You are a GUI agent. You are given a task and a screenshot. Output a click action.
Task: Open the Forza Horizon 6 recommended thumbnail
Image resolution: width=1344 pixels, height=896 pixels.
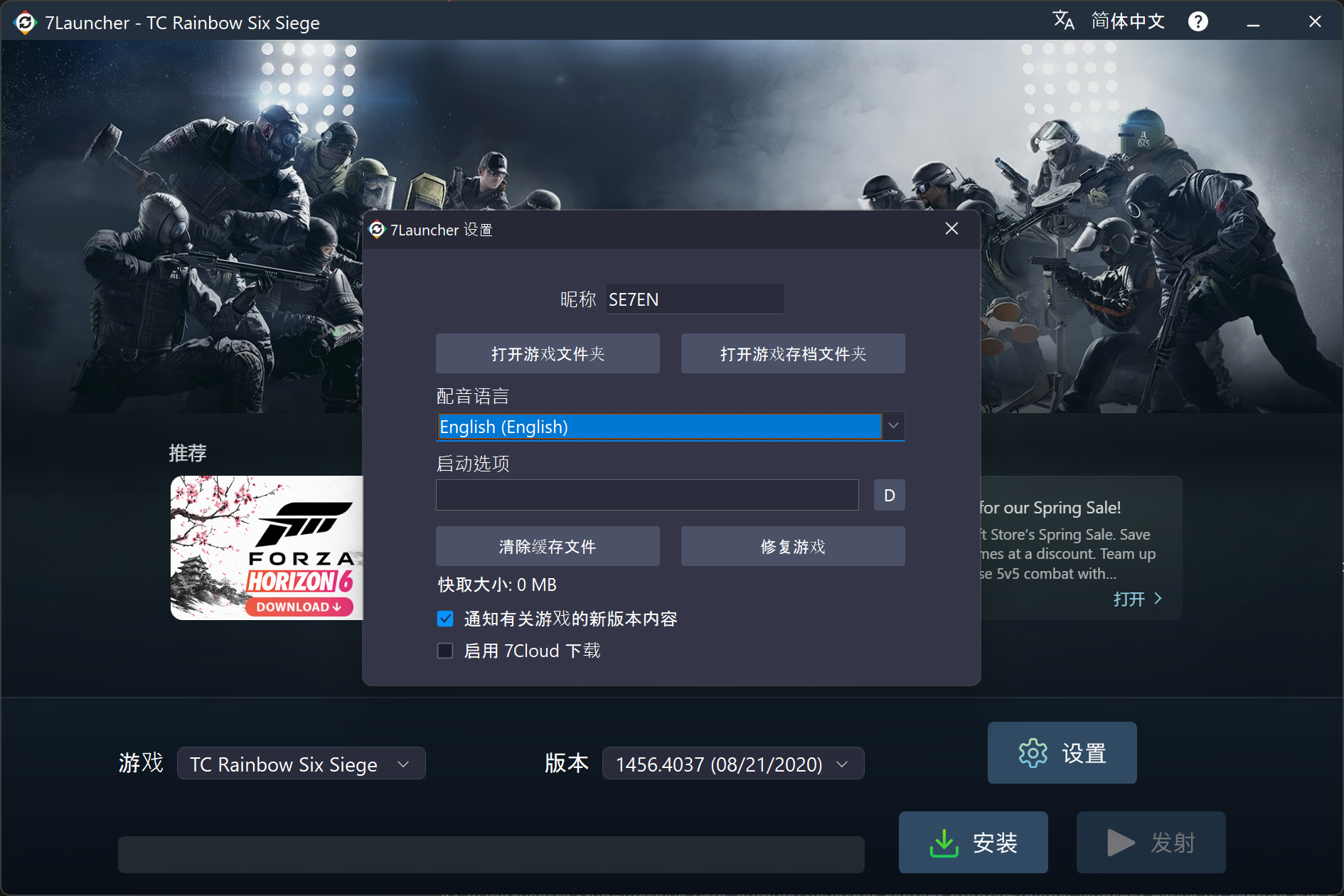coord(267,548)
